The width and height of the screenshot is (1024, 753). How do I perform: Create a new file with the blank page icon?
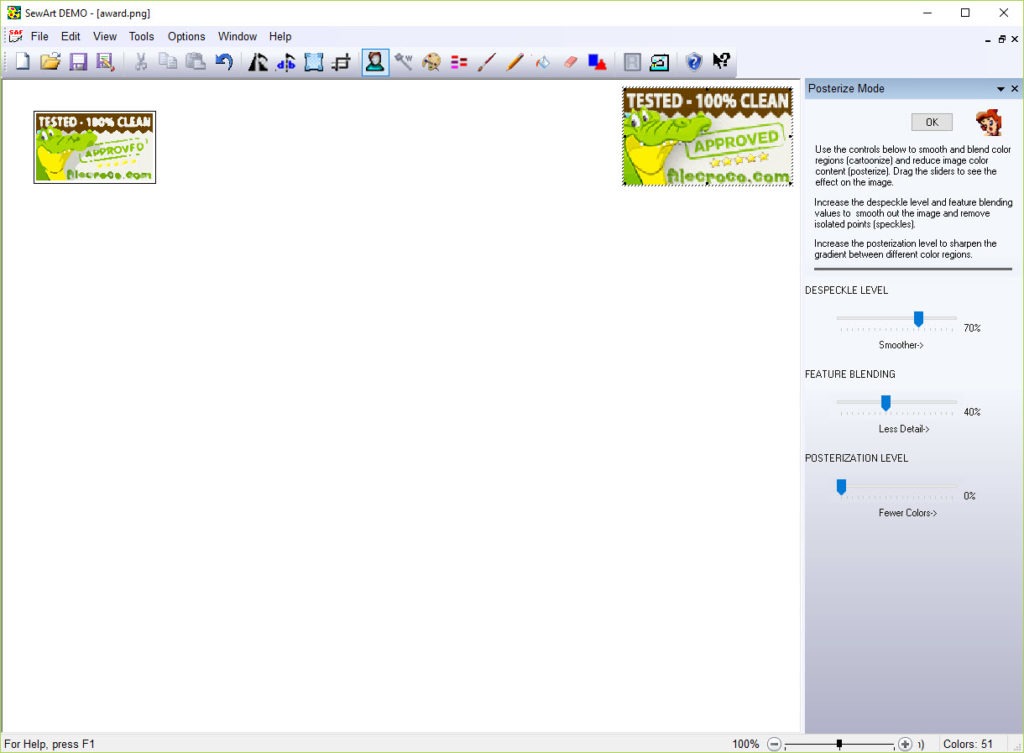22,62
